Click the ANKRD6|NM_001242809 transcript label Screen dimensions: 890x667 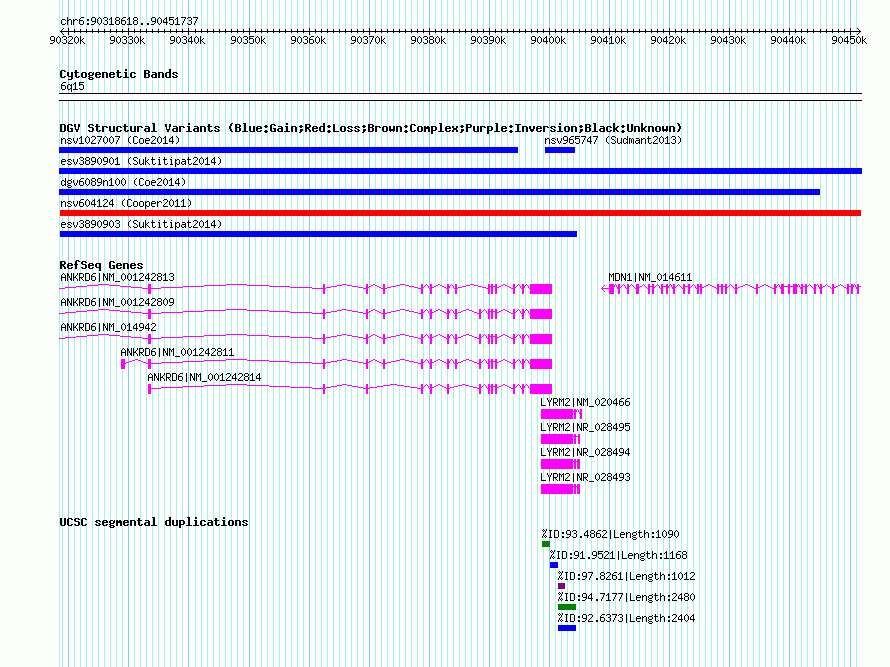point(117,303)
